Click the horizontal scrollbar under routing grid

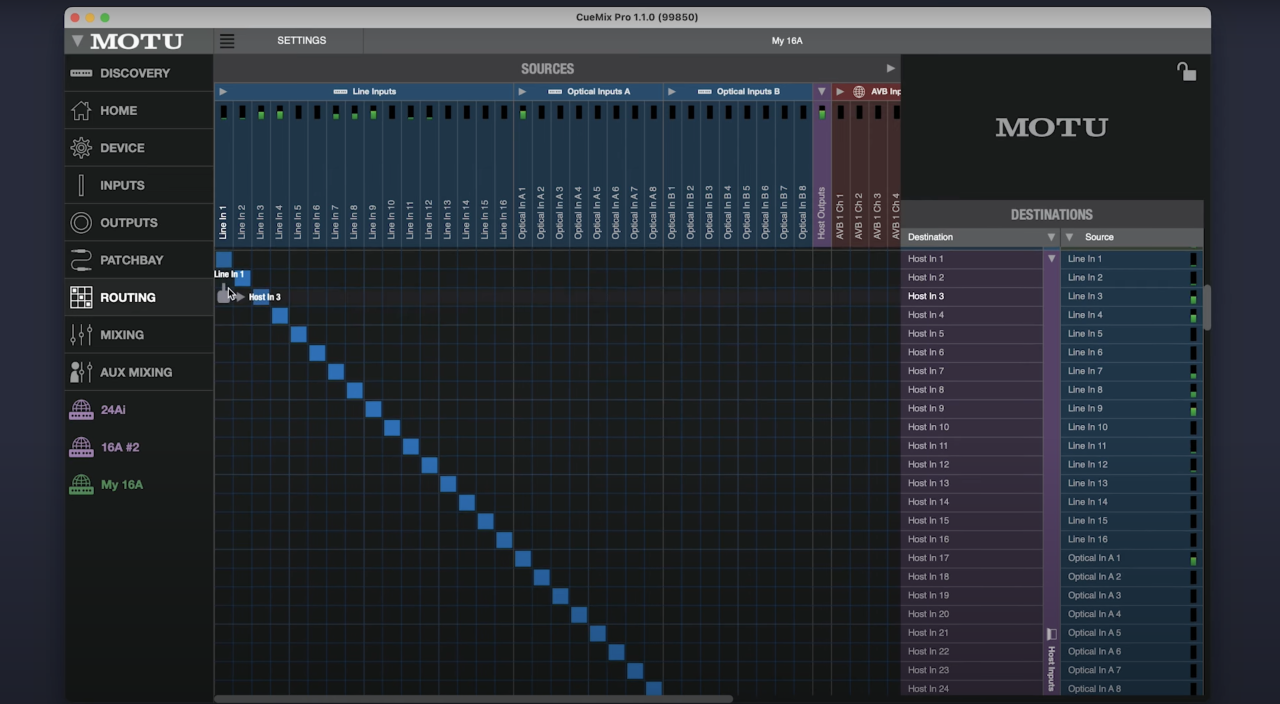[473, 699]
